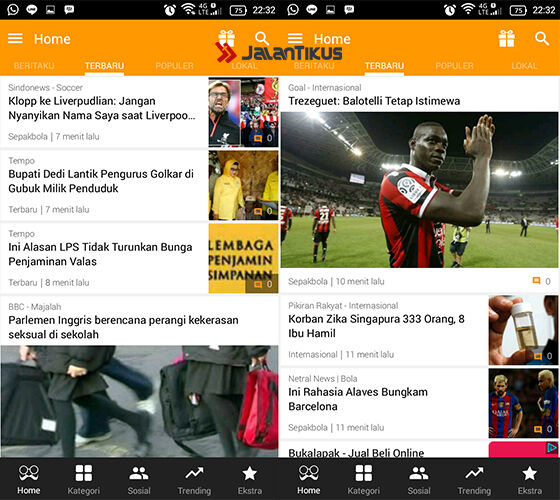Tap Lembaga Penjamin Simpanan thumbnail

coord(243,258)
